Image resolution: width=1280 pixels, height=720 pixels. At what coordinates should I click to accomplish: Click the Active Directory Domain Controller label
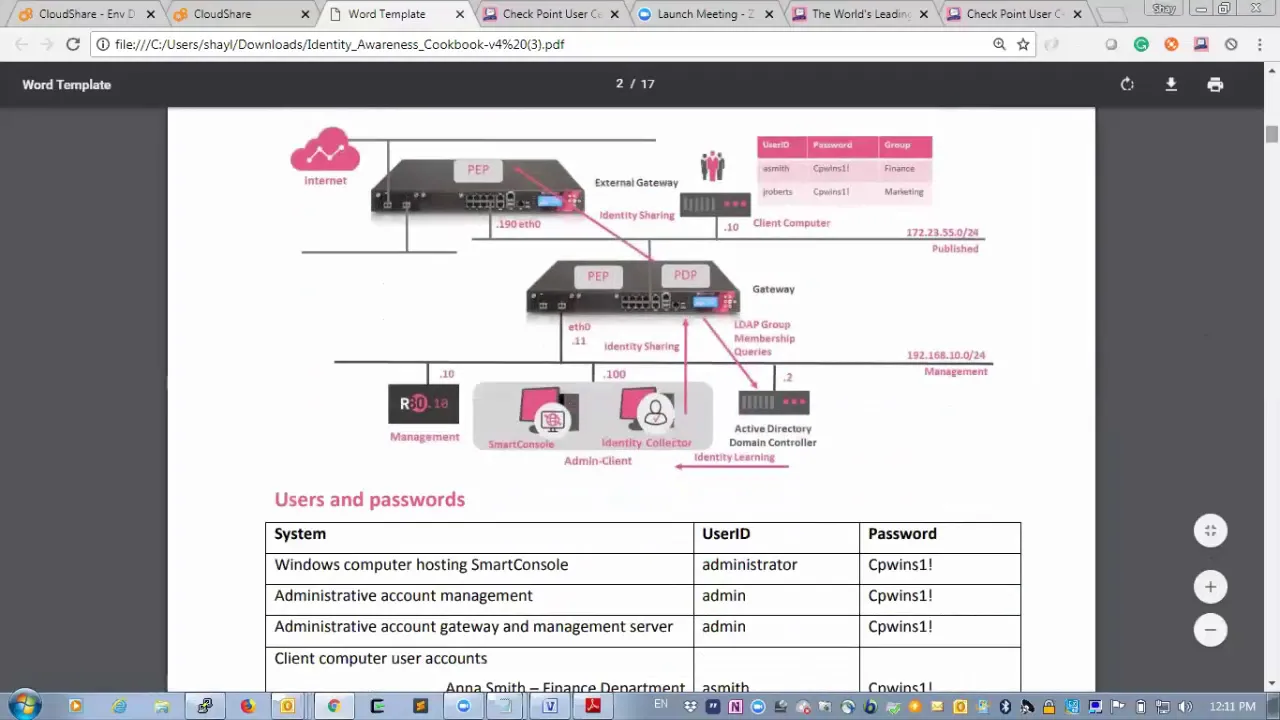click(773, 435)
